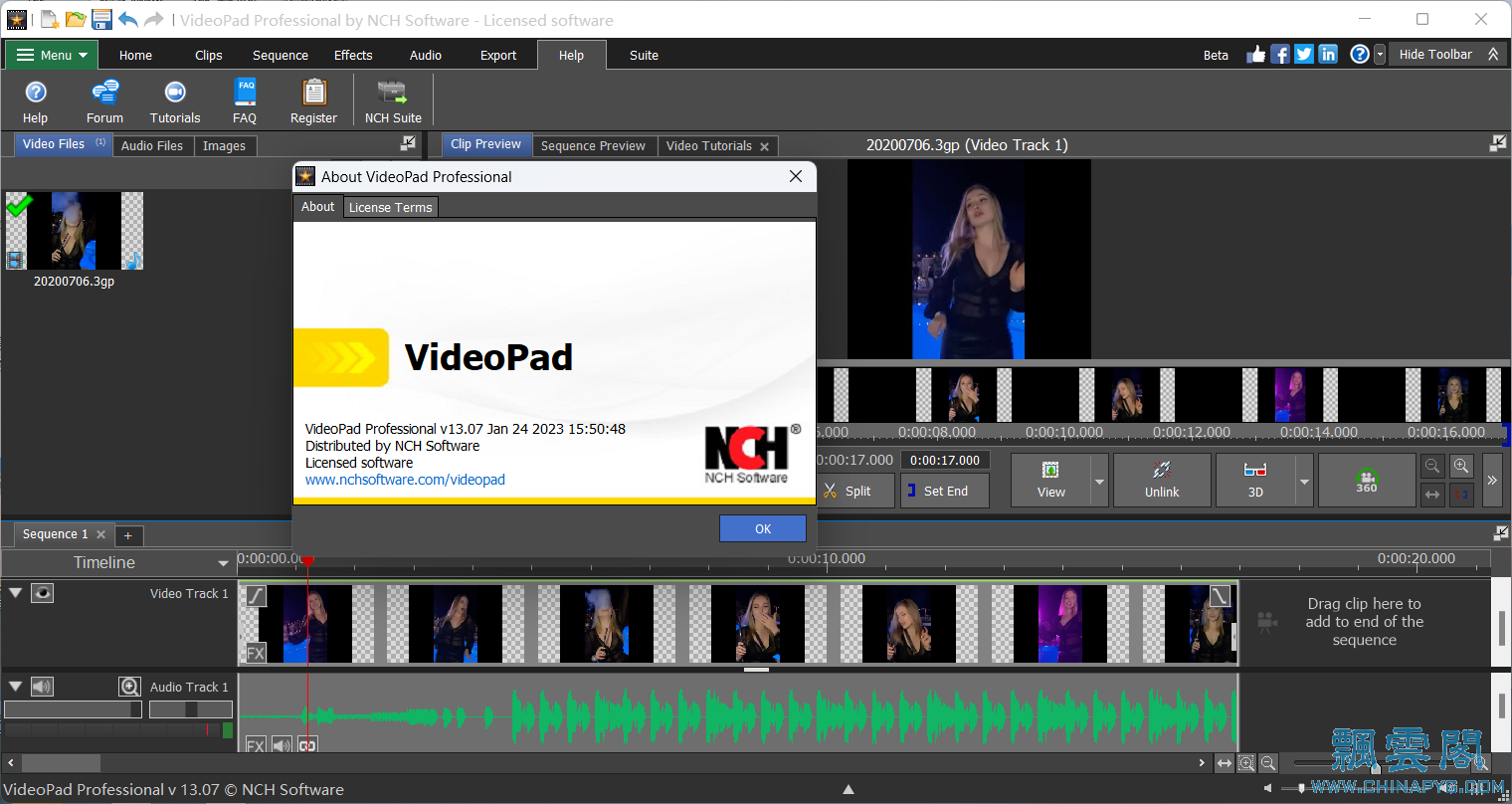
Task: Open the View button dropdown arrow
Action: (x=1099, y=481)
